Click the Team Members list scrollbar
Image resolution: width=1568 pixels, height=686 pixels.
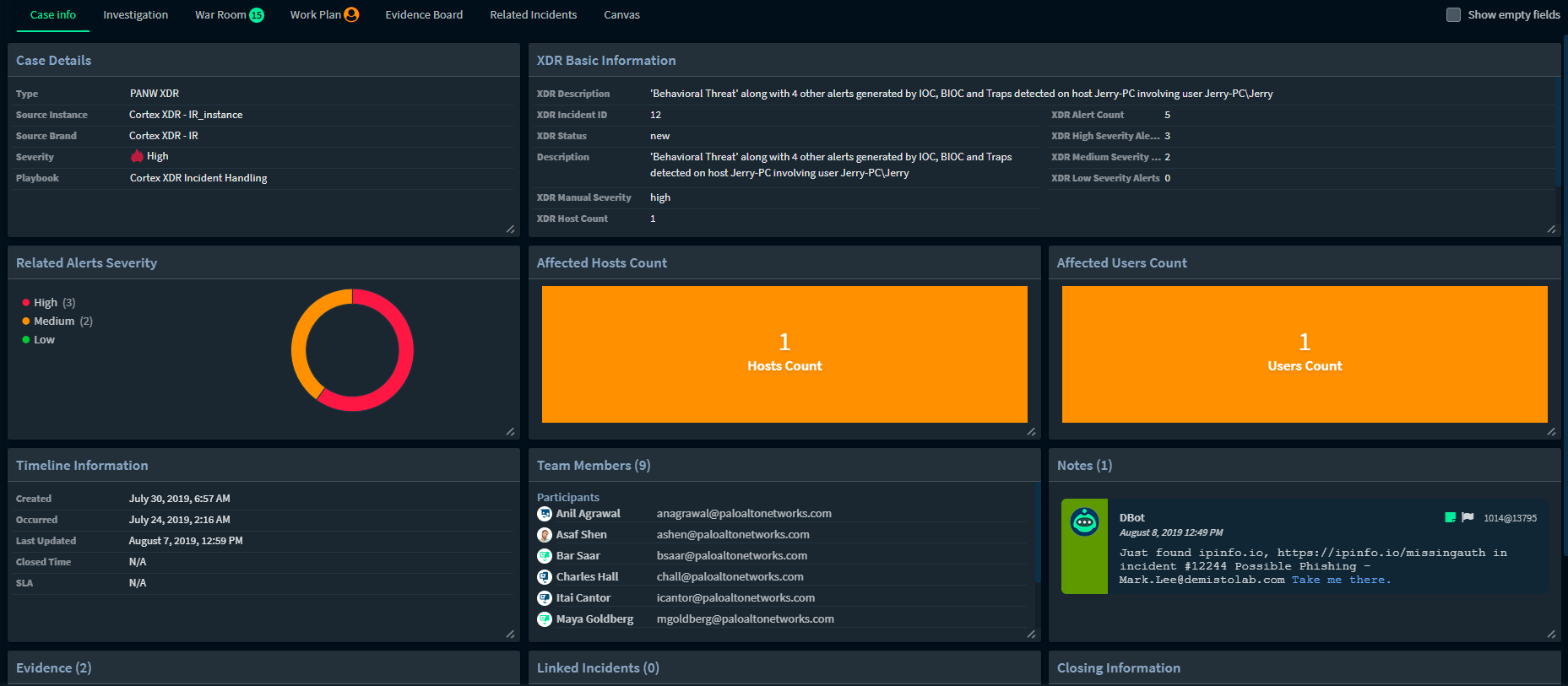[1038, 533]
